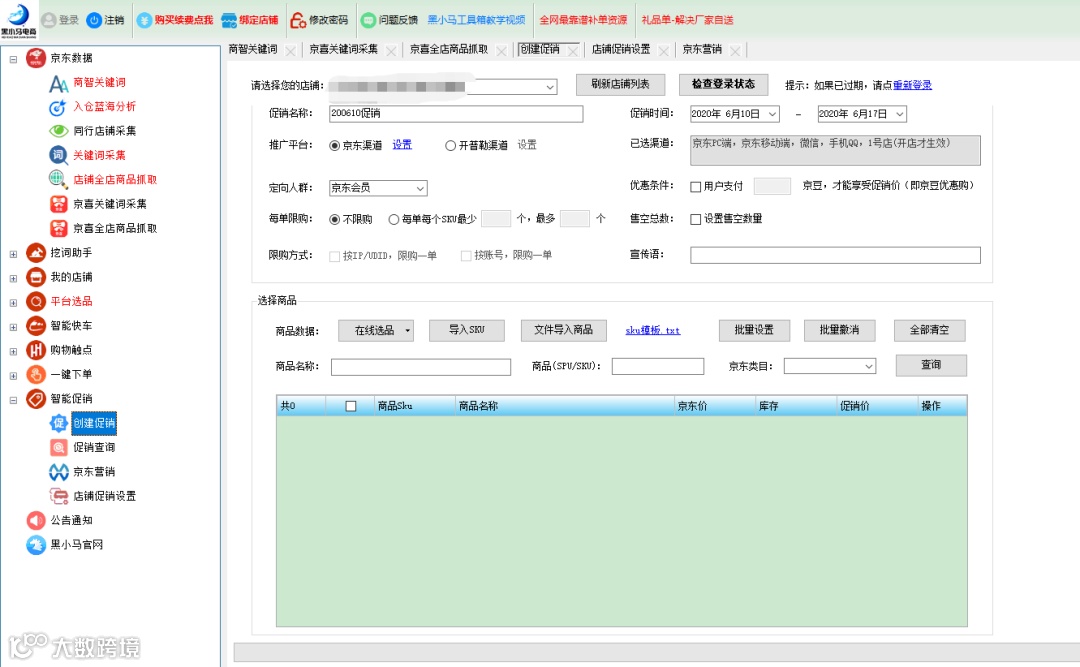Click 一键下单 icon in sidebar
The image size is (1080, 667).
tap(36, 374)
